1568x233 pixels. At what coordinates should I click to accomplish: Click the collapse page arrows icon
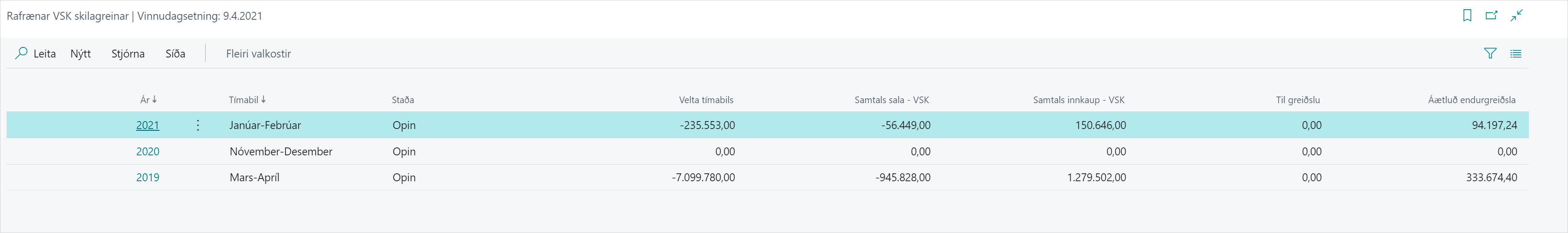pyautogui.click(x=1516, y=16)
